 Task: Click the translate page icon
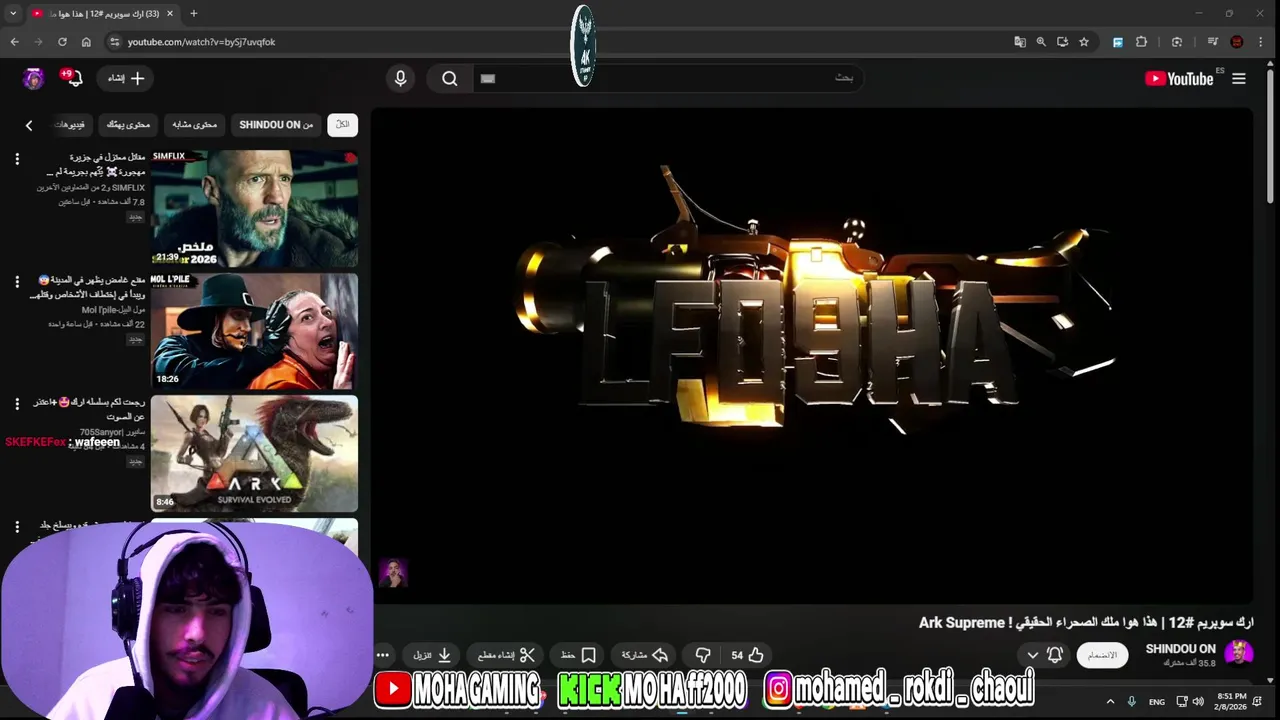(1020, 42)
